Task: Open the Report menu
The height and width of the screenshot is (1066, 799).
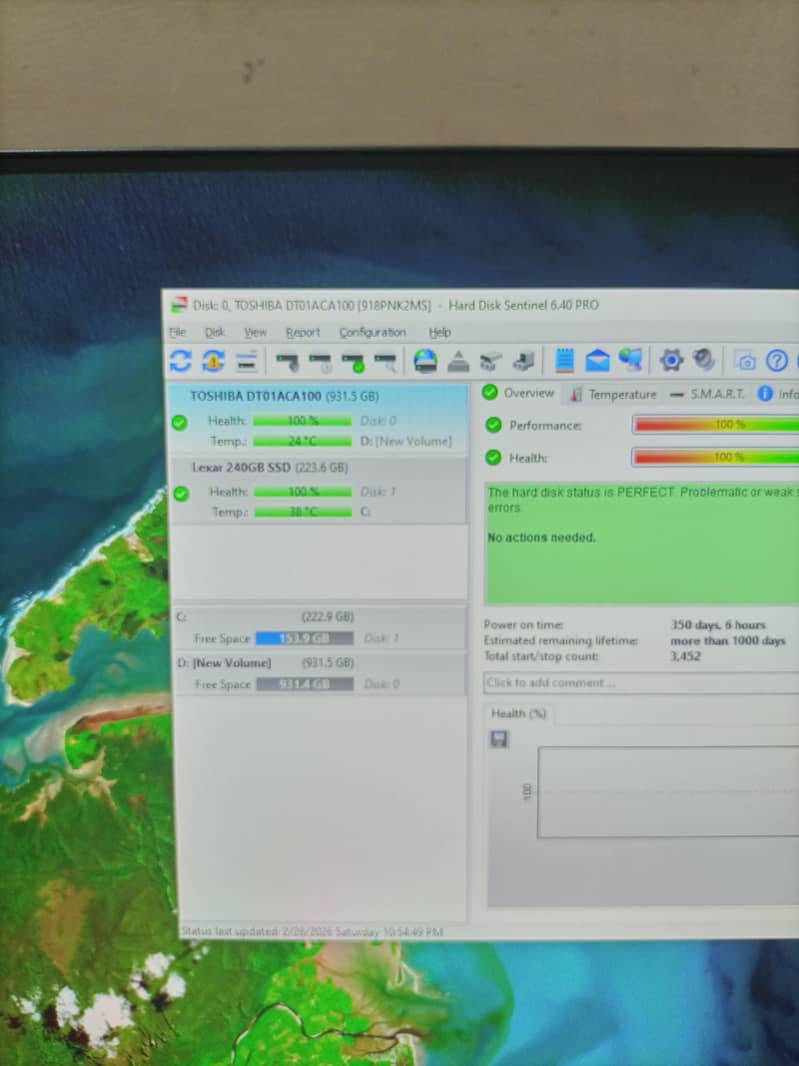Action: 303,332
